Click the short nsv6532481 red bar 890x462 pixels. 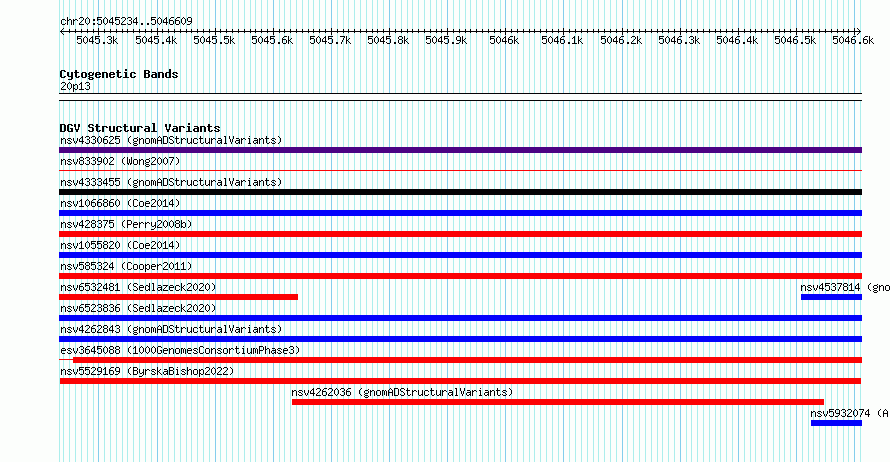pyautogui.click(x=178, y=297)
